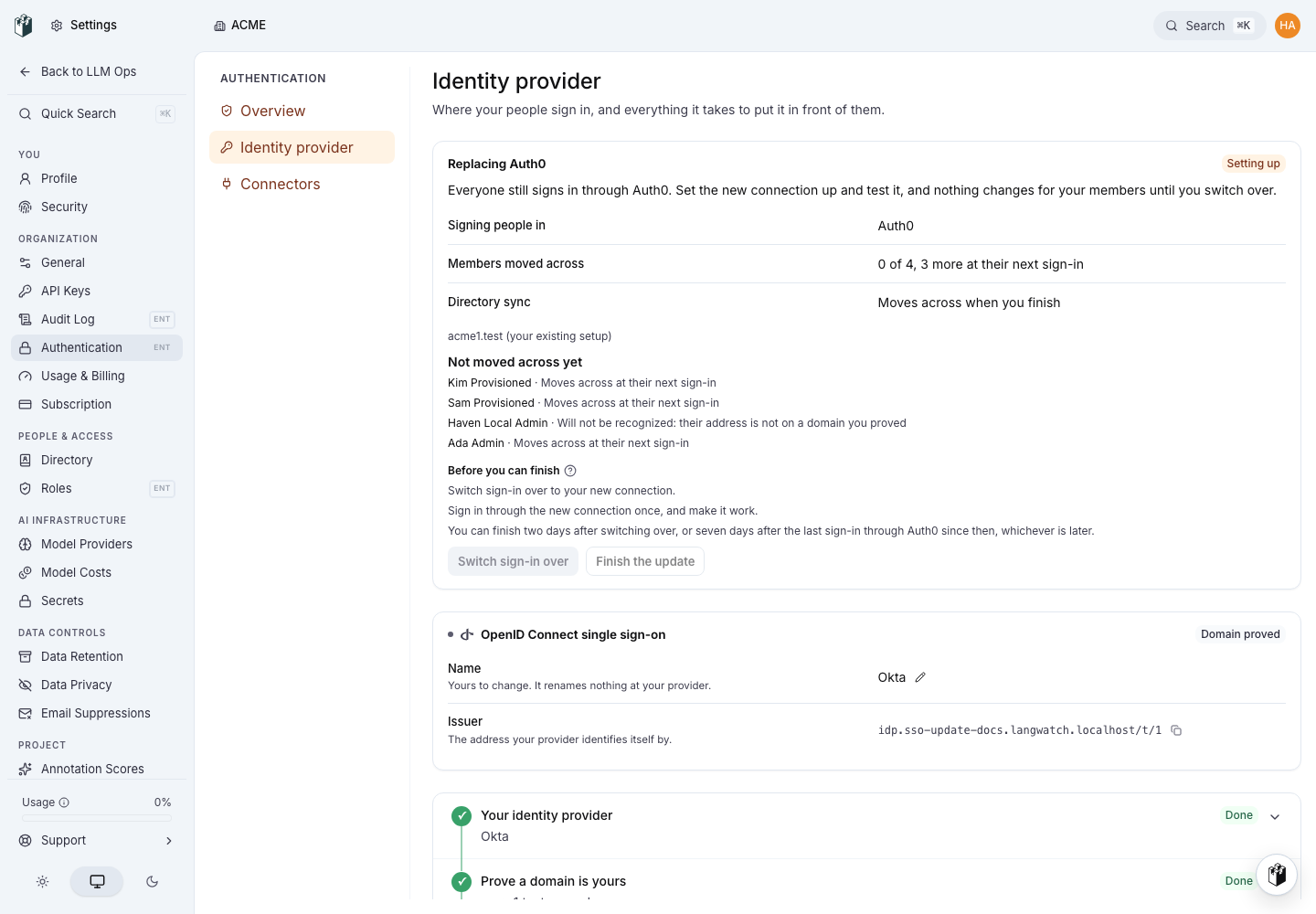Go to the Support menu item
The image size is (1316, 914).
97,841
